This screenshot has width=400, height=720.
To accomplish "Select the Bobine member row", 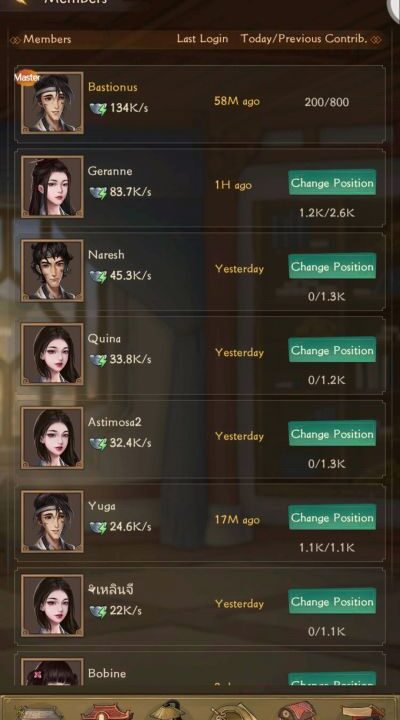I will [200, 670].
